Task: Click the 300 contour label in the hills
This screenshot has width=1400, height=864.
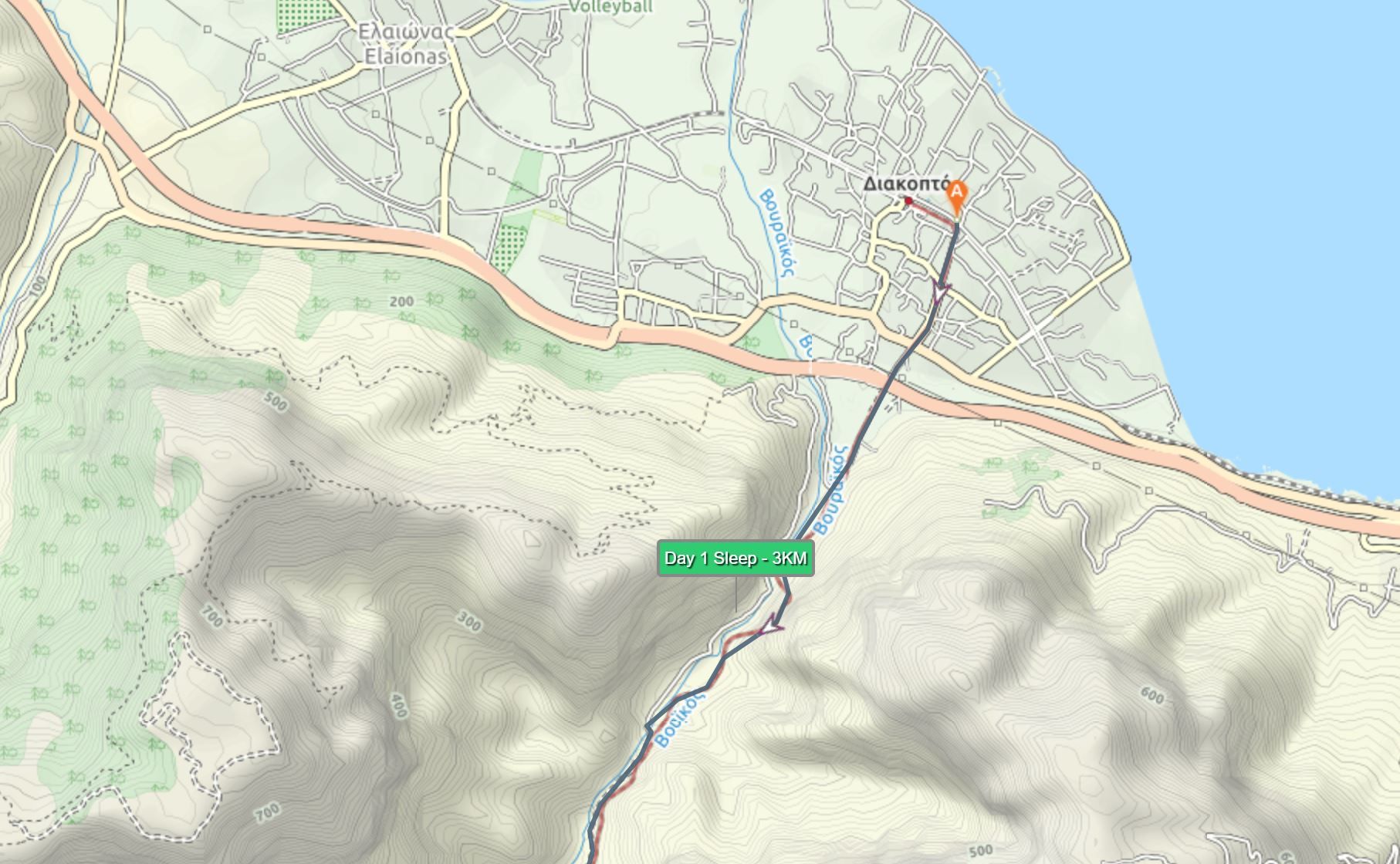Action: click(468, 622)
